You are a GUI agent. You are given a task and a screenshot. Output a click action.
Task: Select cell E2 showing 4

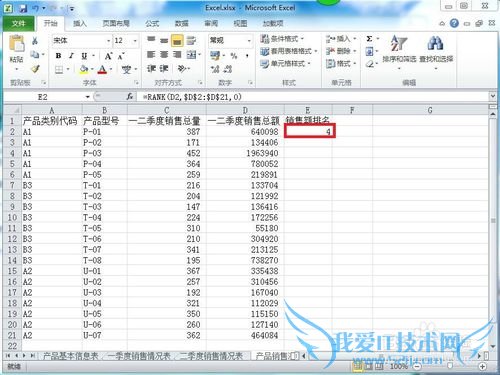[x=309, y=131]
